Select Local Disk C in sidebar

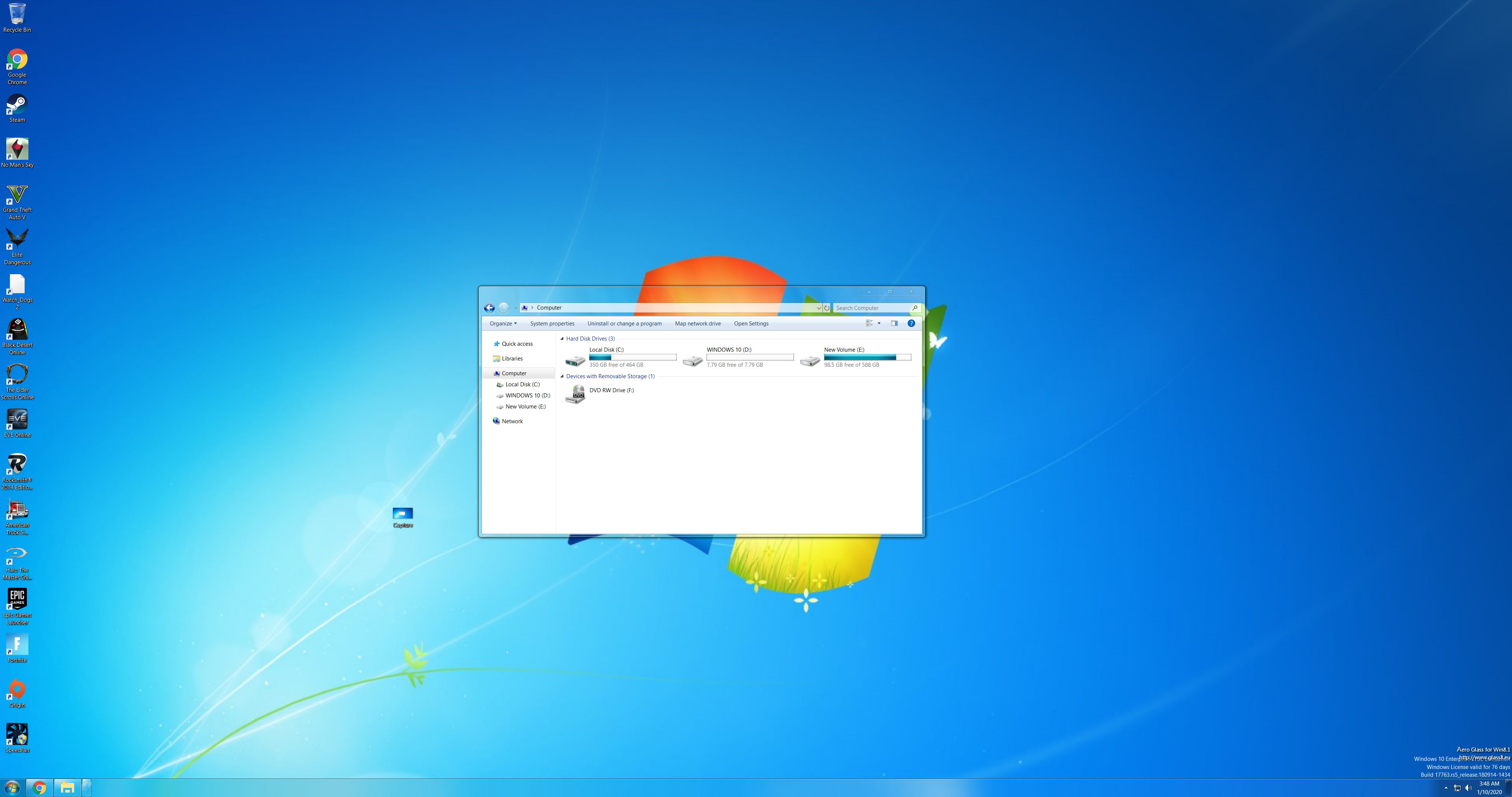(522, 384)
